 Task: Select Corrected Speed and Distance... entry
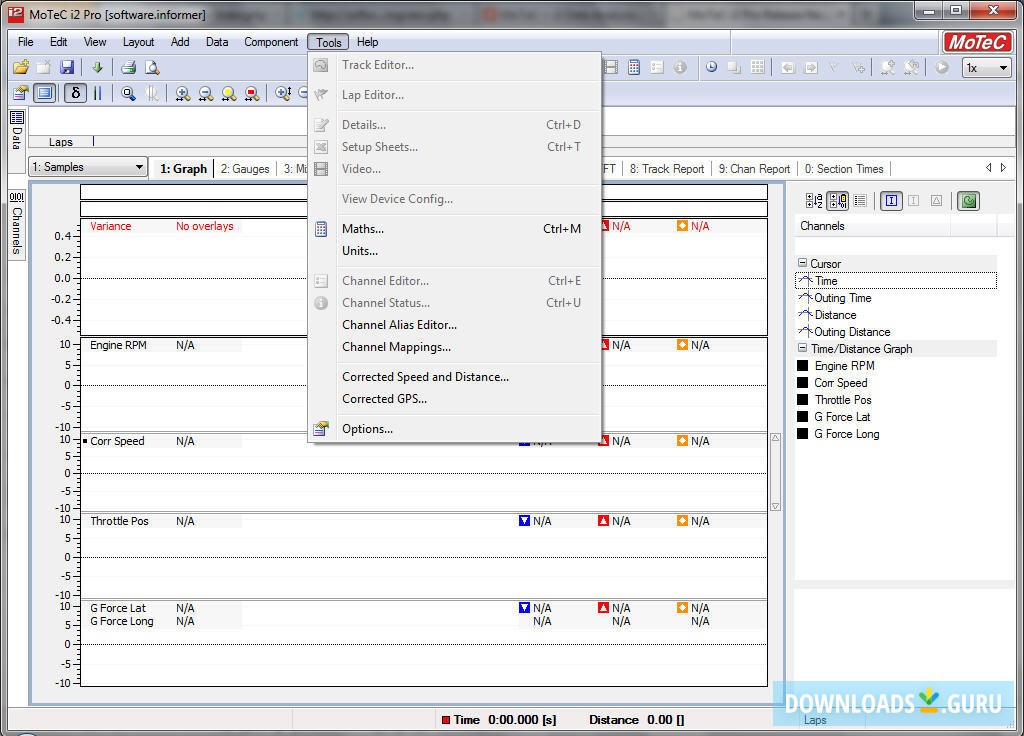[455, 377]
